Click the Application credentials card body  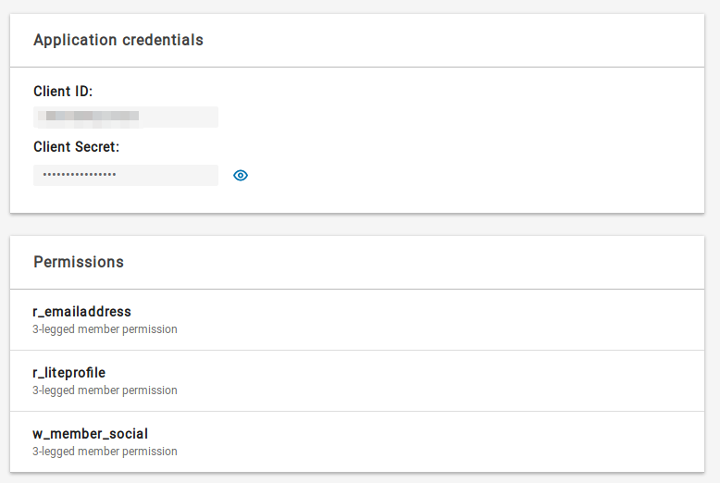click(x=357, y=140)
